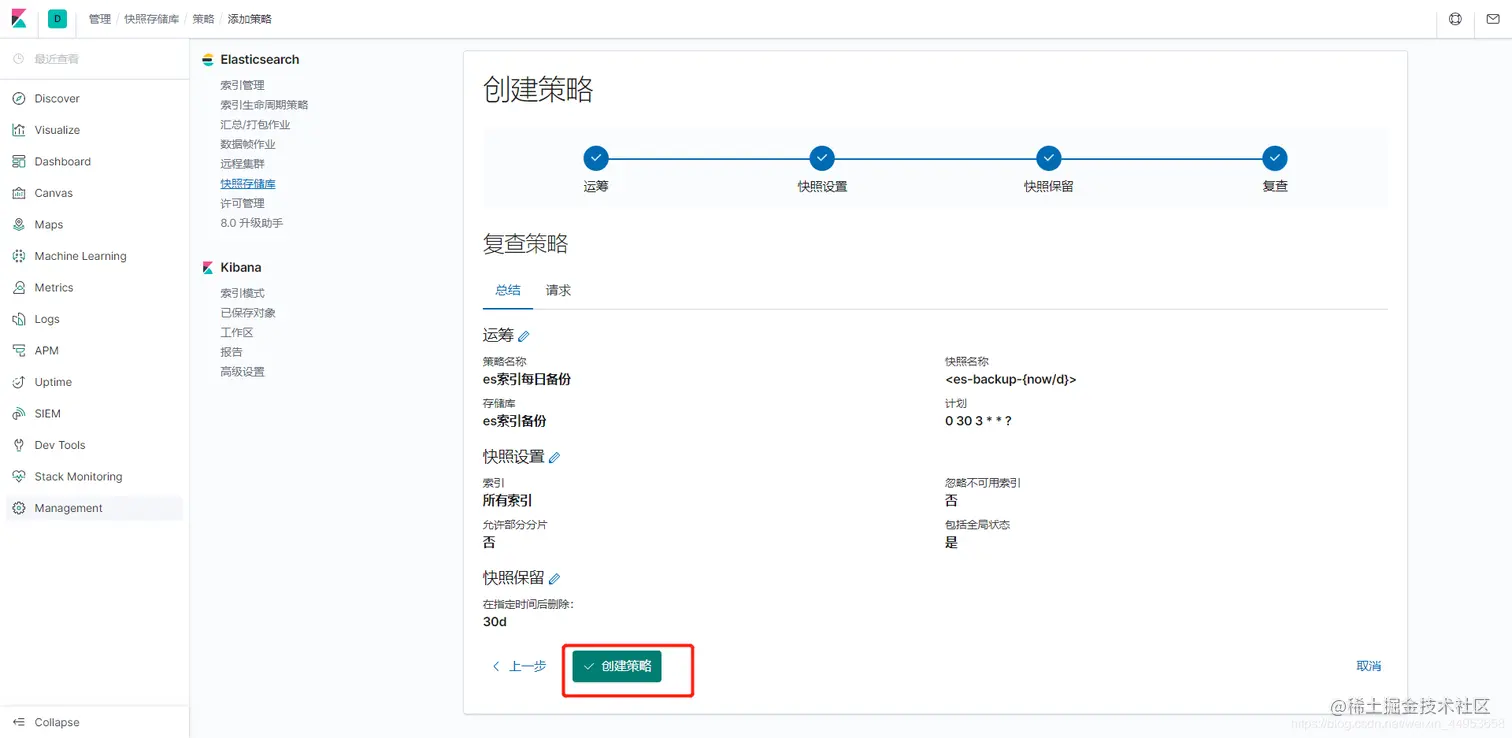Open 工作区 under Kibana
Viewport: 1512px width, 738px height.
click(237, 332)
